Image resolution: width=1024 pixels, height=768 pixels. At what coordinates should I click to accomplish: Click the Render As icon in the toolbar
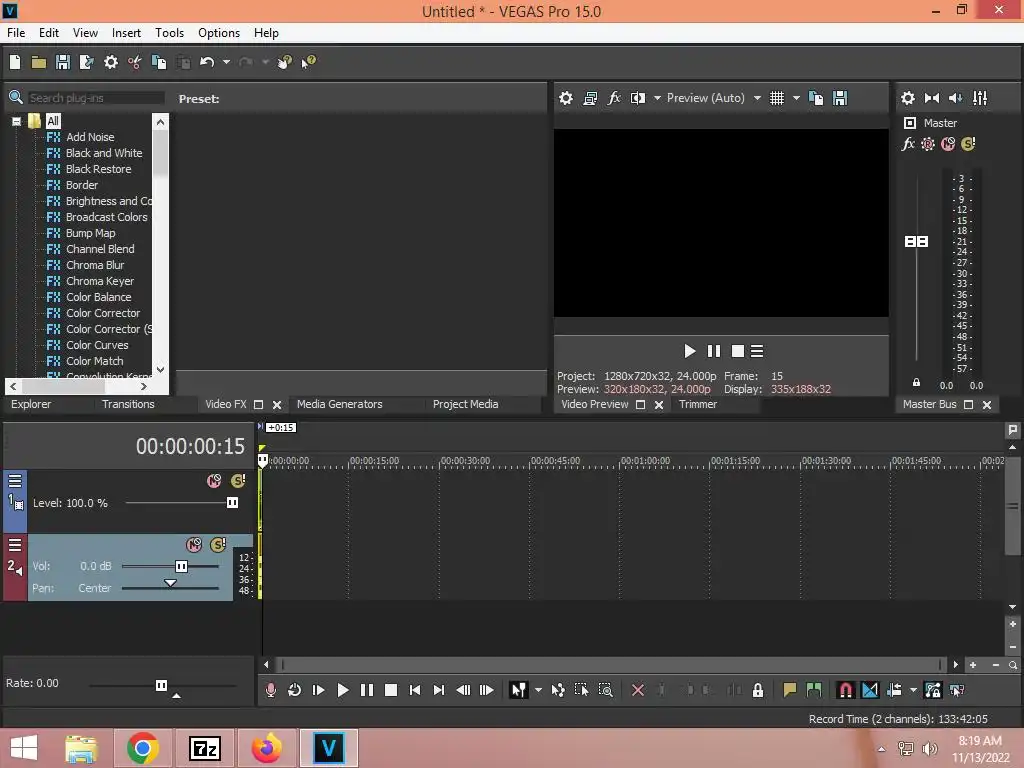[86, 62]
